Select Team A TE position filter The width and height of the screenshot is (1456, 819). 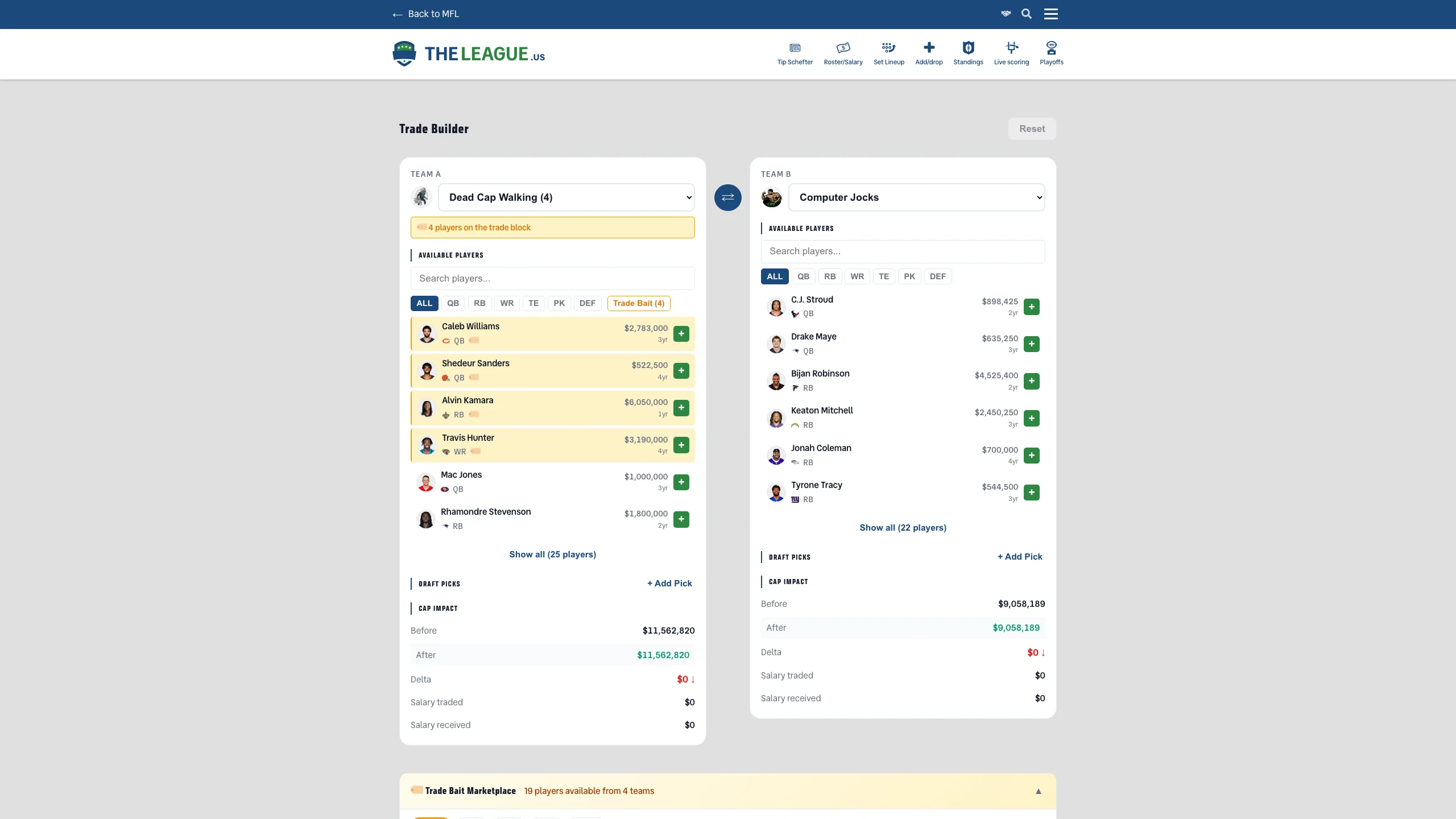tap(533, 303)
